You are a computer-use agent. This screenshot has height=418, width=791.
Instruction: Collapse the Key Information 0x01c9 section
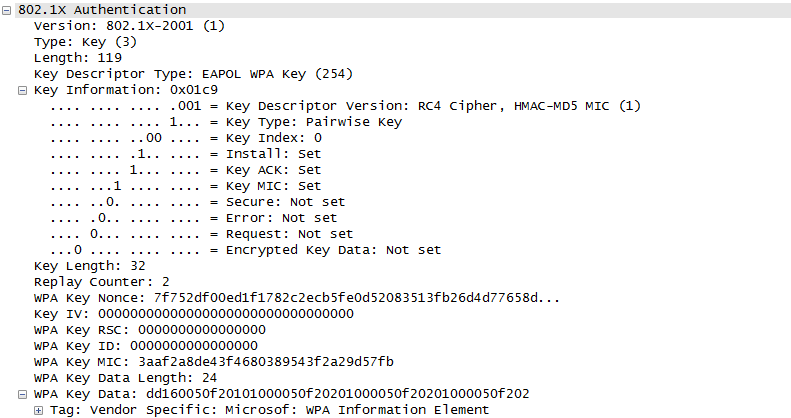tap(23, 90)
